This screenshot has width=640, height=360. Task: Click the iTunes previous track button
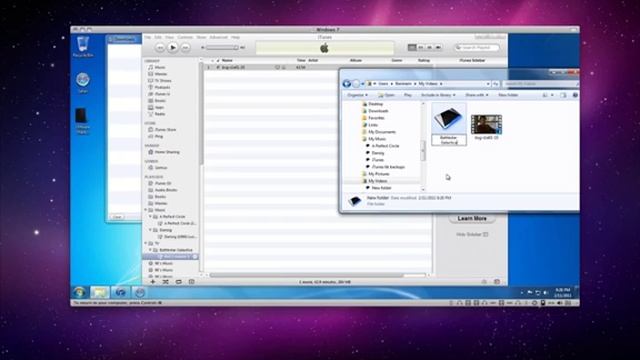click(160, 48)
